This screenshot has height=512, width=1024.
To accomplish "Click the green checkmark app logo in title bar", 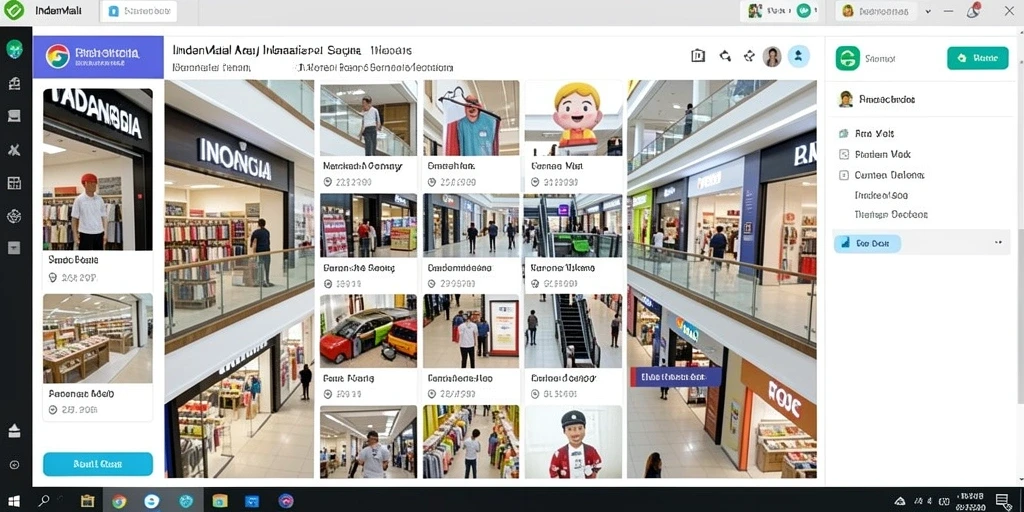I will [13, 10].
